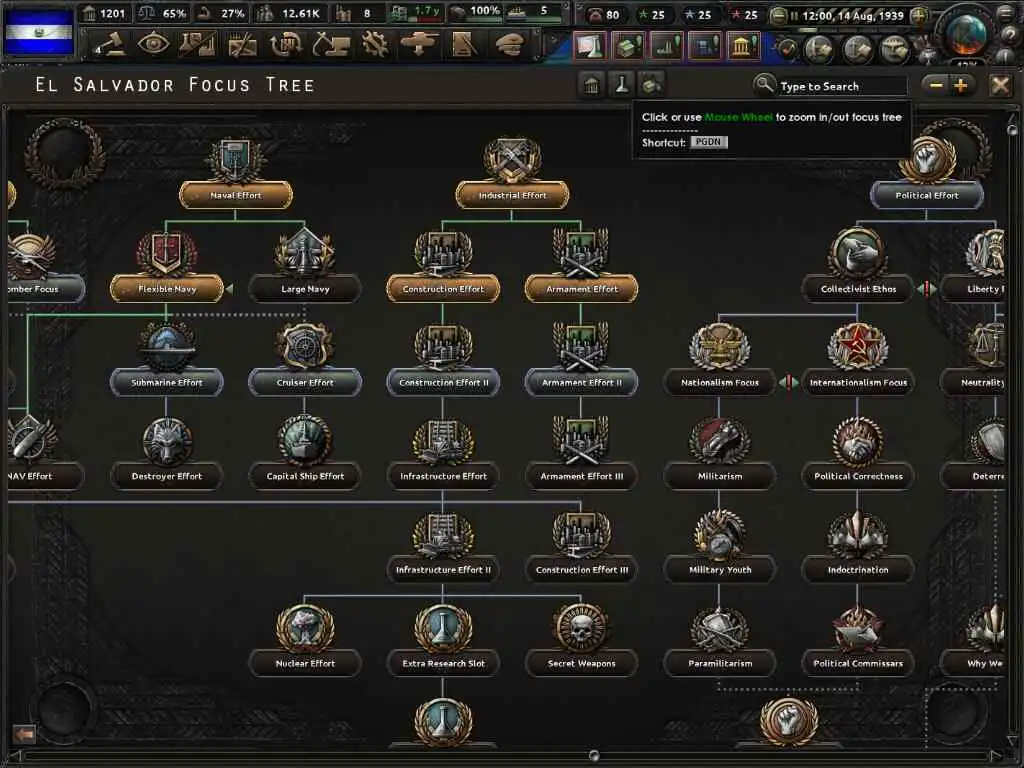Open the Research flask-and-factory icon
This screenshot has height=768, width=1024.
point(198,45)
